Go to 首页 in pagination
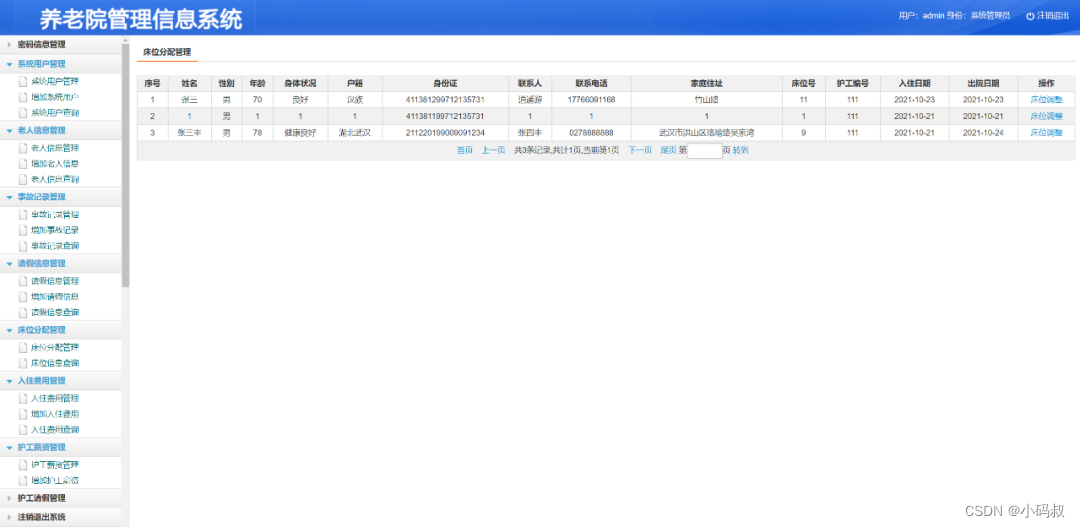This screenshot has width=1080, height=527. coord(465,150)
